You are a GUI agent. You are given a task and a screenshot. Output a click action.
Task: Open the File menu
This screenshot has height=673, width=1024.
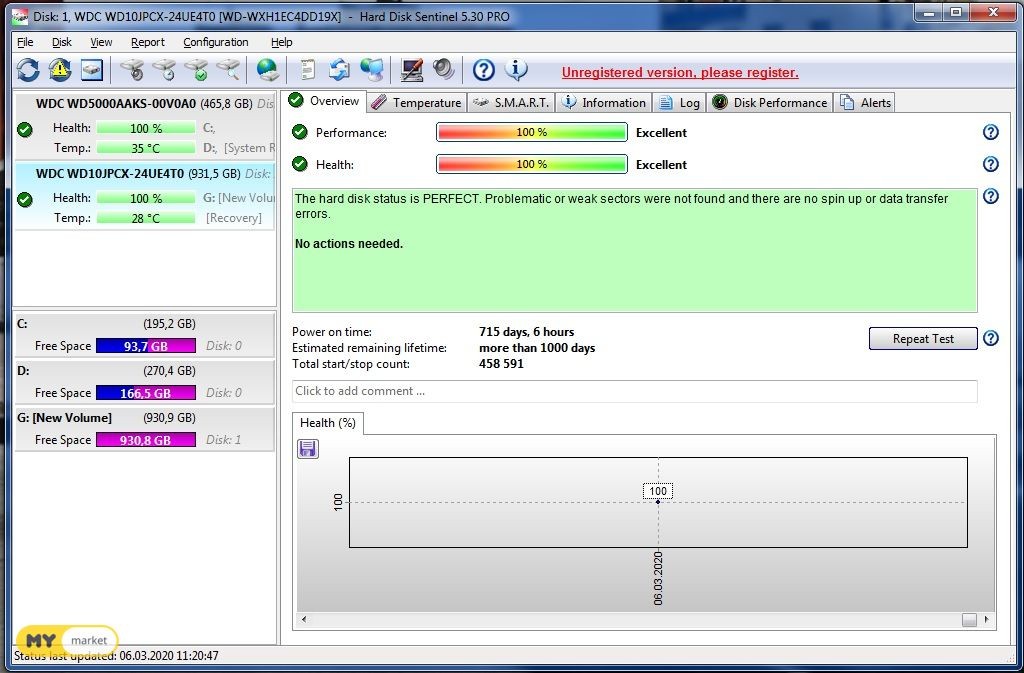[25, 42]
